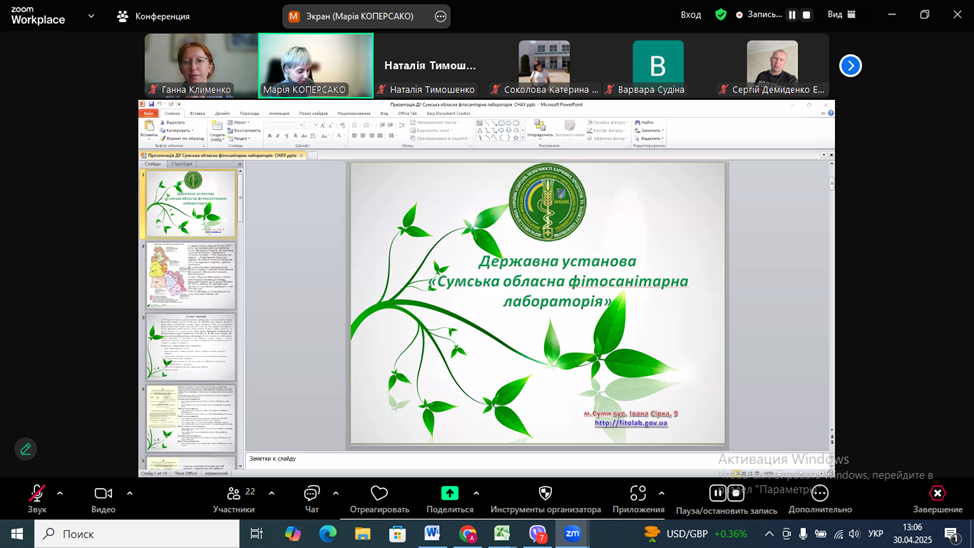Select Ганна Клименко video tile
This screenshot has height=548, width=974.
[201, 65]
